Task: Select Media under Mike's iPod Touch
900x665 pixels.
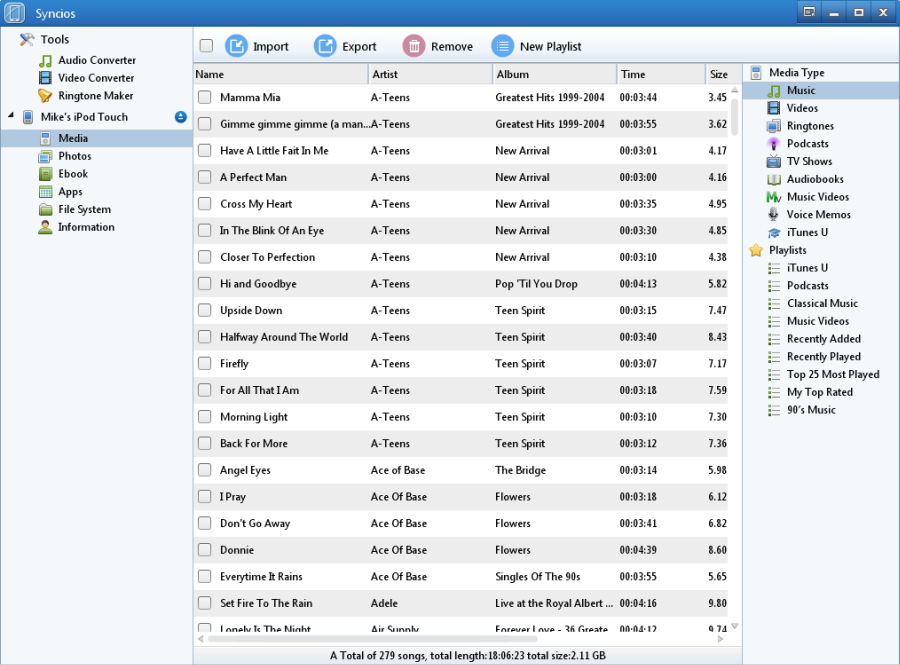Action: 96,138
